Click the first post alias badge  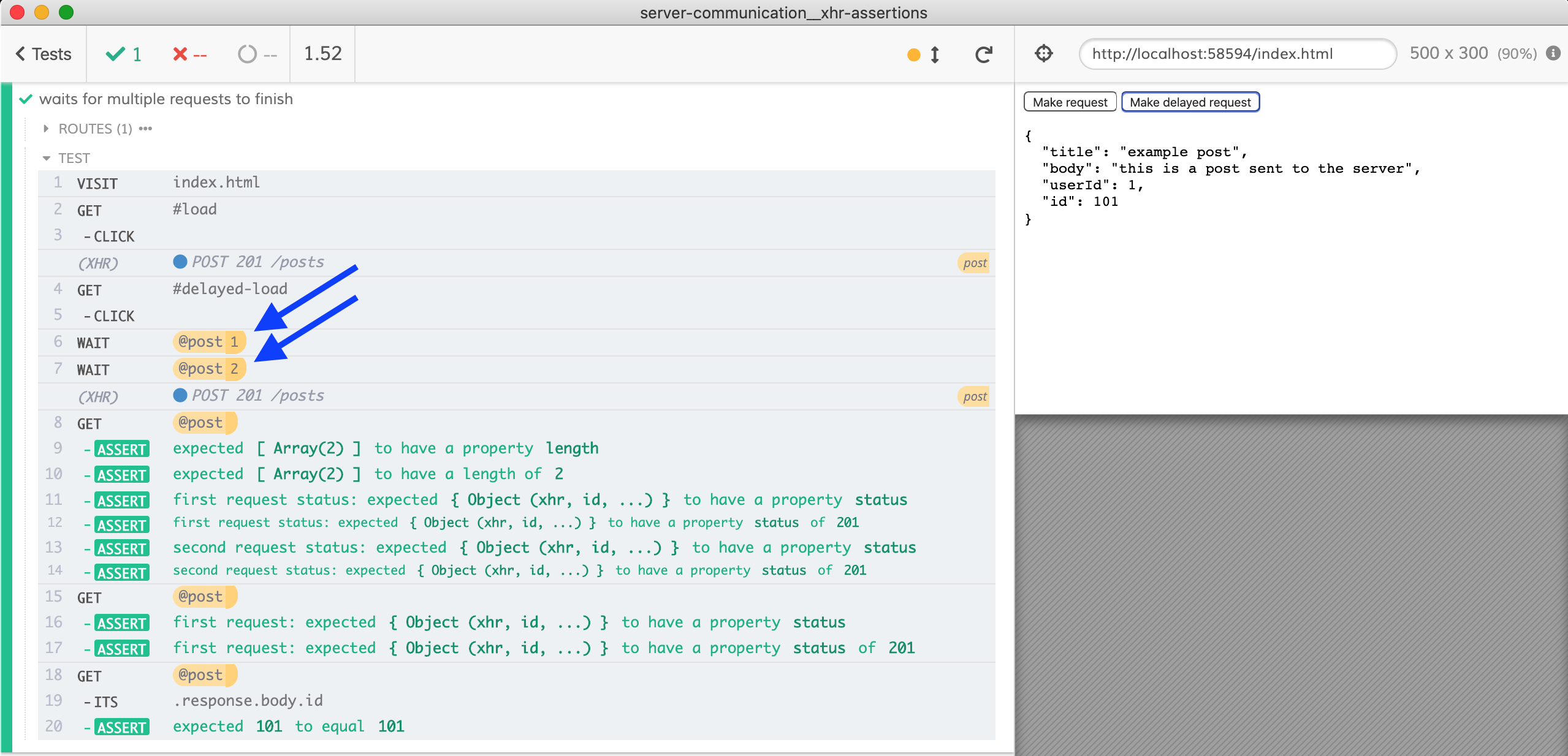pyautogui.click(x=974, y=263)
